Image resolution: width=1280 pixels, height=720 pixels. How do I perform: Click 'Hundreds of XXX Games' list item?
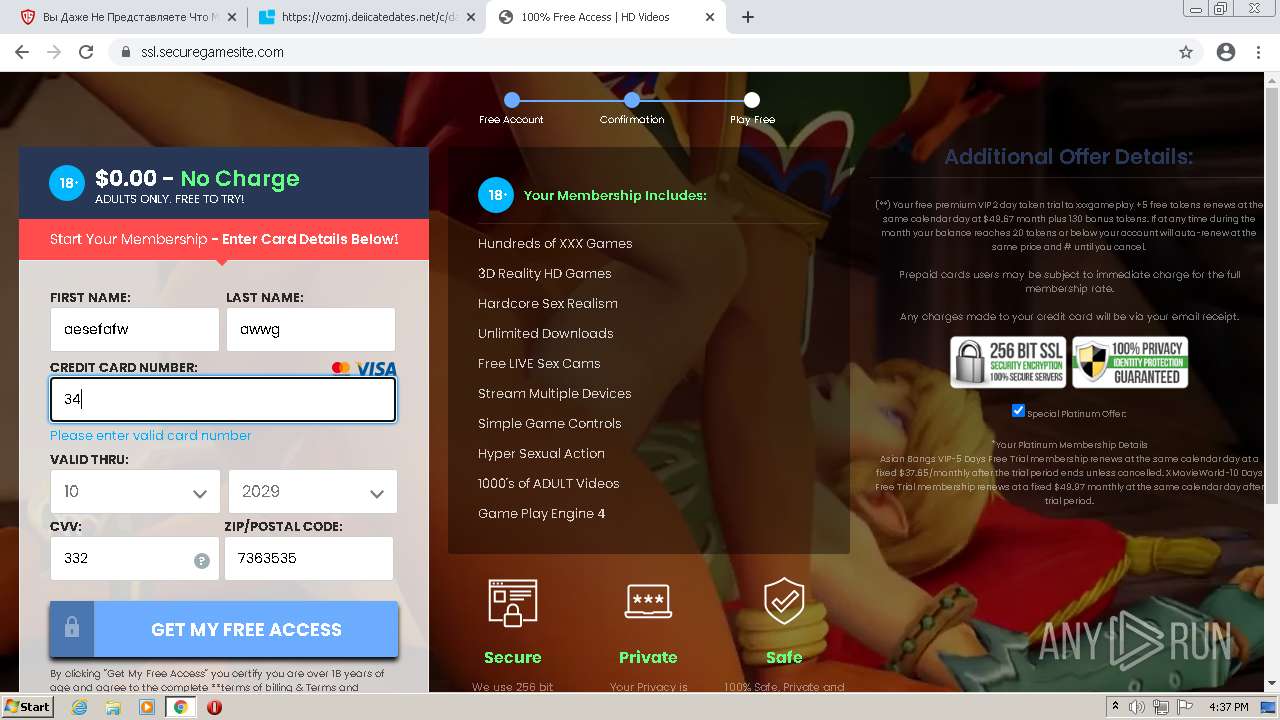click(555, 243)
